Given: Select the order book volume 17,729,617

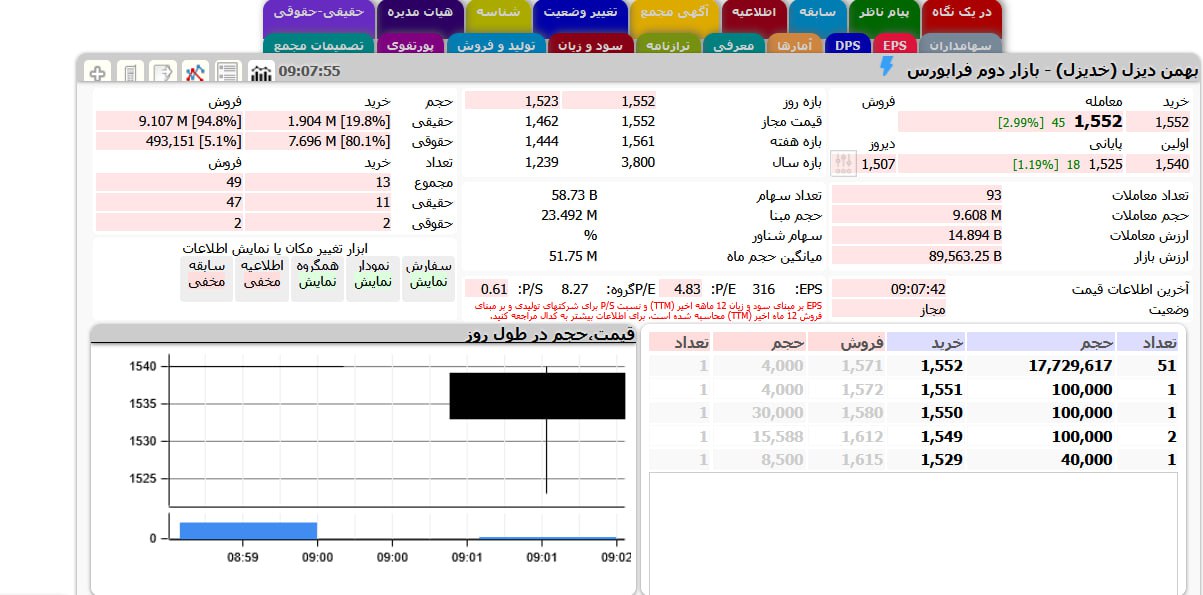Looking at the screenshot, I should (1068, 366).
